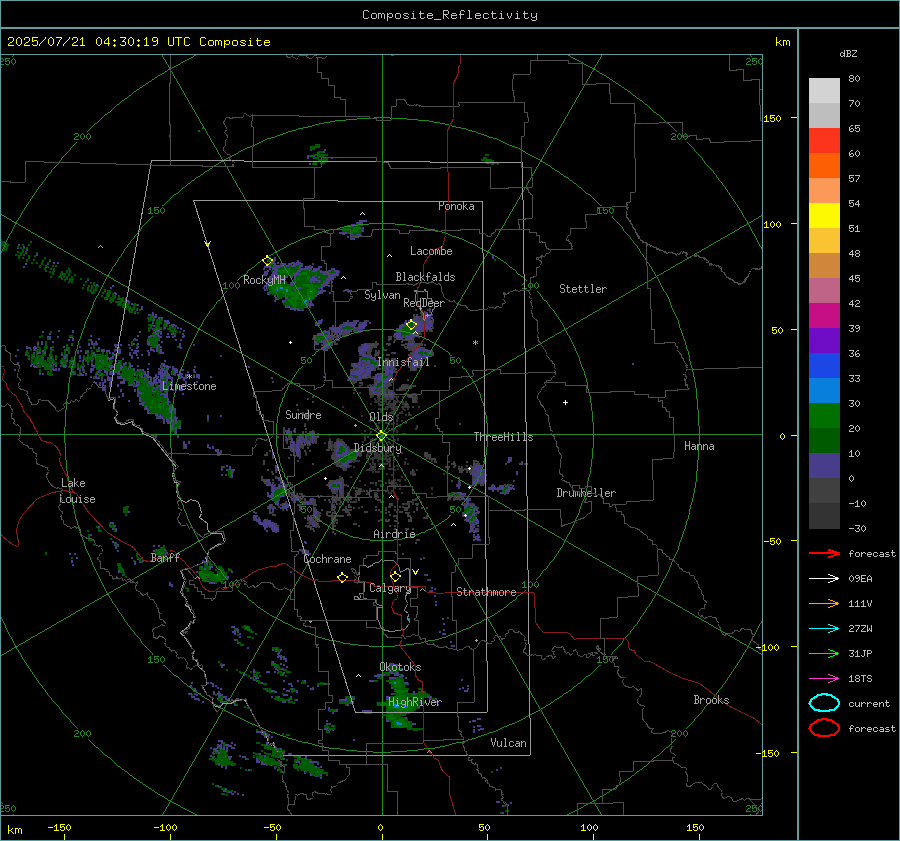This screenshot has height=841, width=900.
Task: Click the yellow 54 dBZ legend swatch
Action: [x=824, y=216]
